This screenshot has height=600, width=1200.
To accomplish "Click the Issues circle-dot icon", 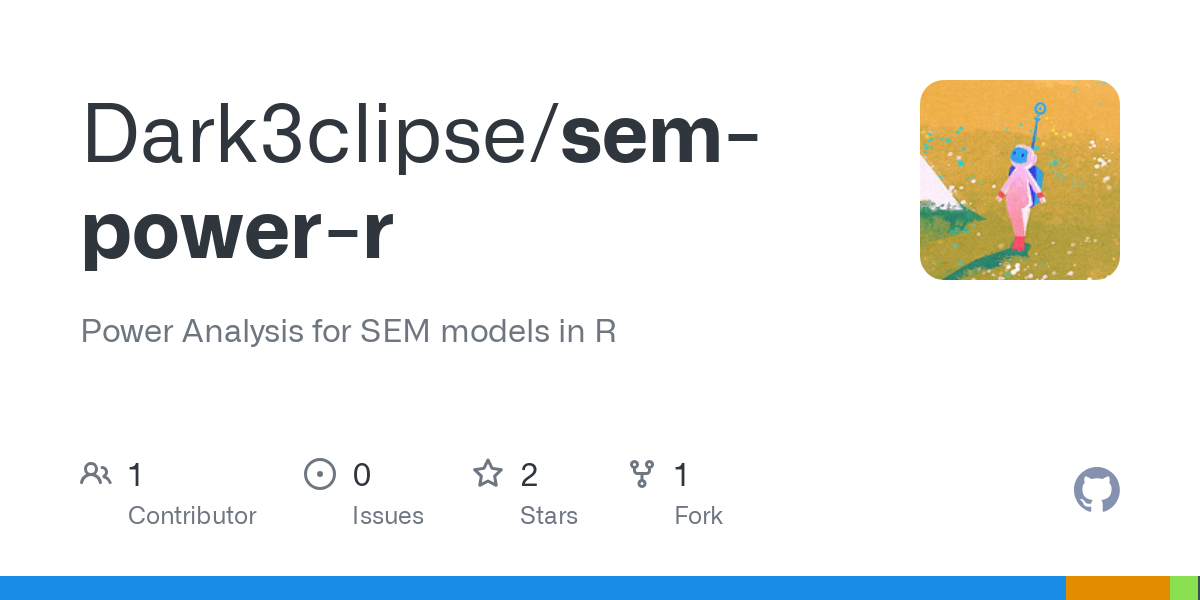I will 319,474.
